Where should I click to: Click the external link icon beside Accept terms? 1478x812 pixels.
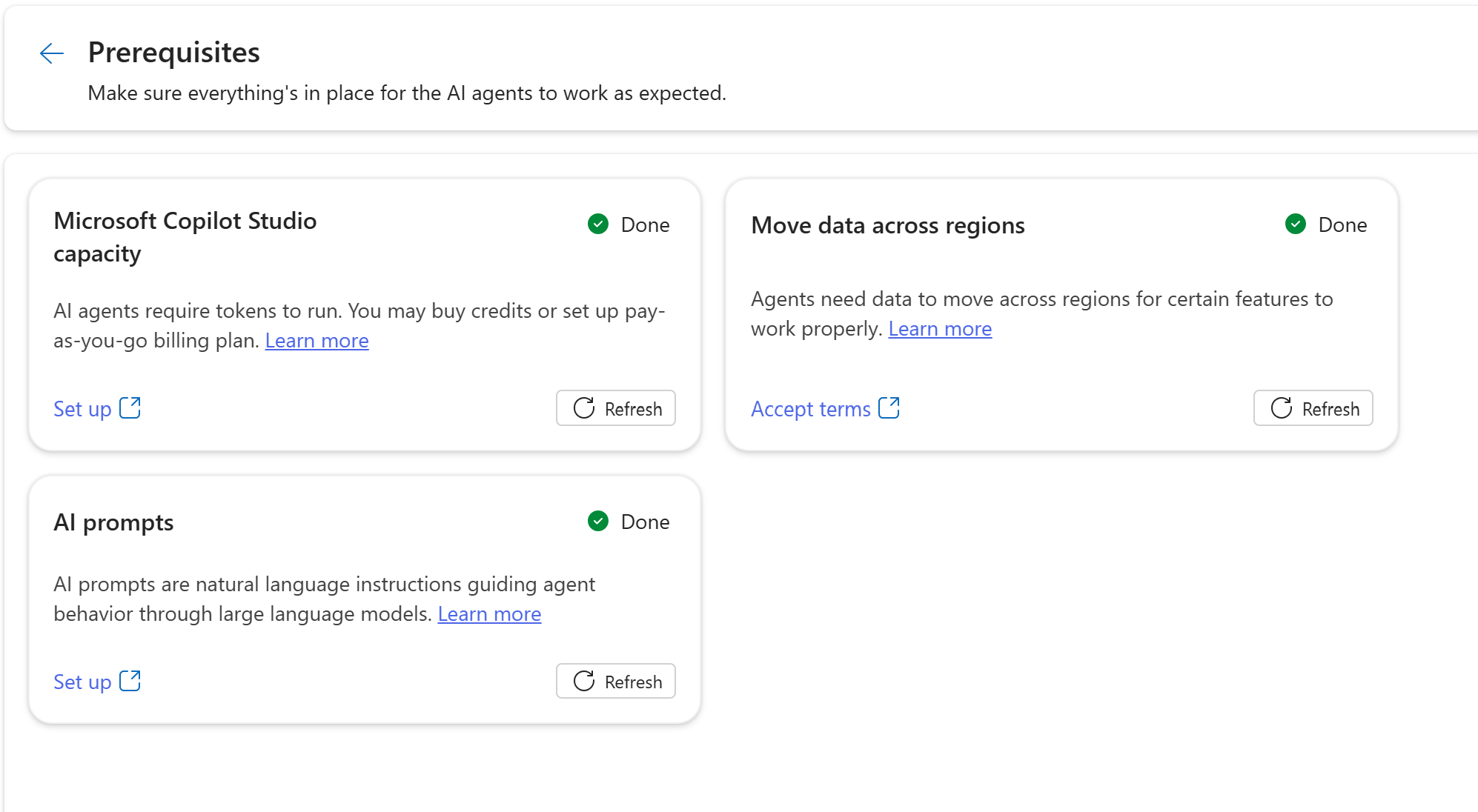(x=889, y=407)
